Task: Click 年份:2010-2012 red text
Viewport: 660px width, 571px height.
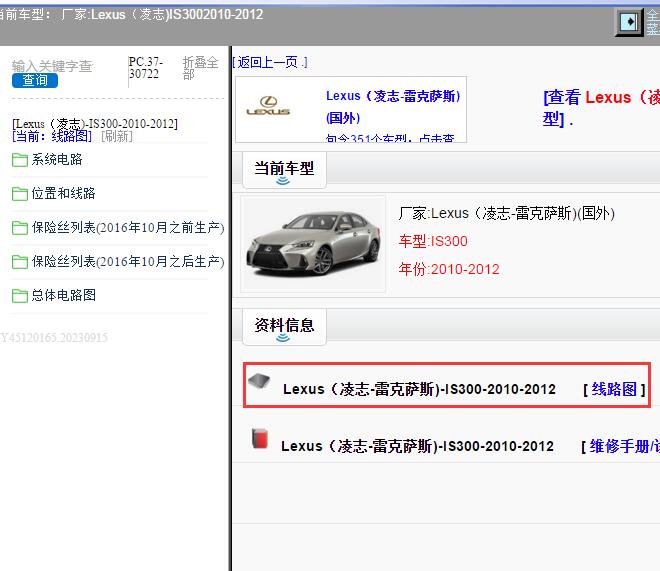Action: pyautogui.click(x=449, y=269)
